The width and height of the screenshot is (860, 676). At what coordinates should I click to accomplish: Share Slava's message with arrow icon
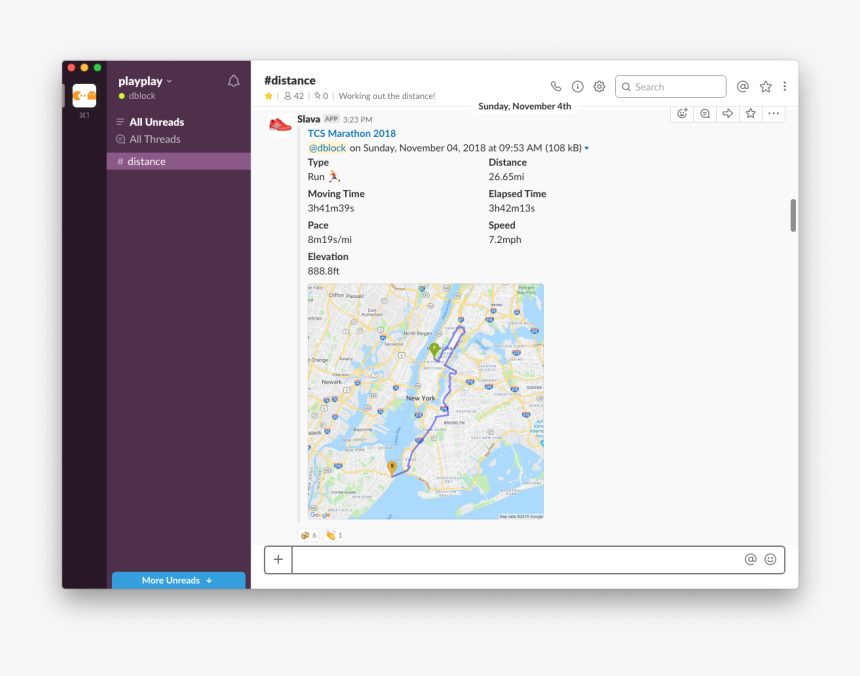pos(728,113)
